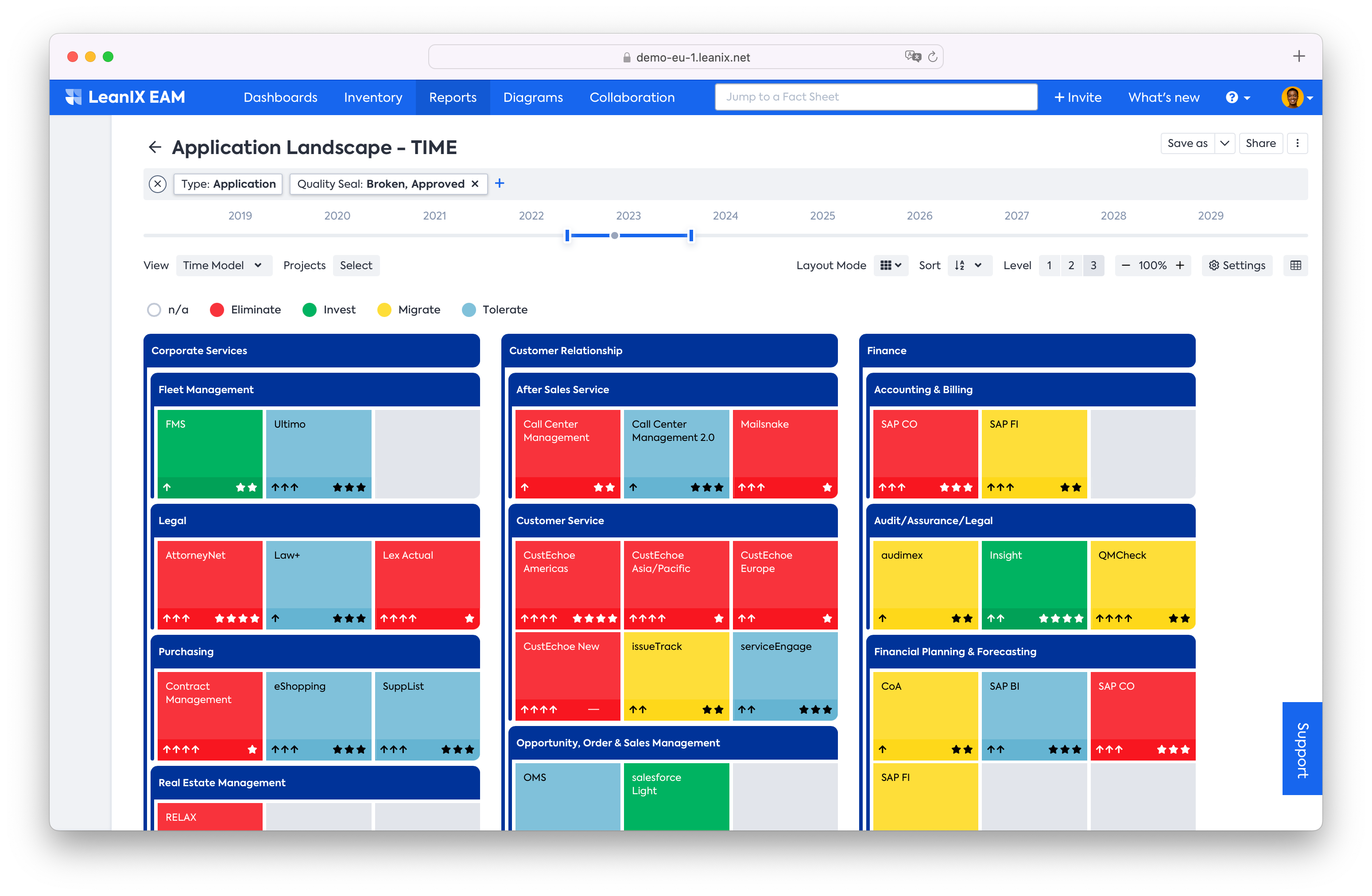Open the Lex Actual tile
Screen dimensions: 1372x896
click(x=427, y=584)
